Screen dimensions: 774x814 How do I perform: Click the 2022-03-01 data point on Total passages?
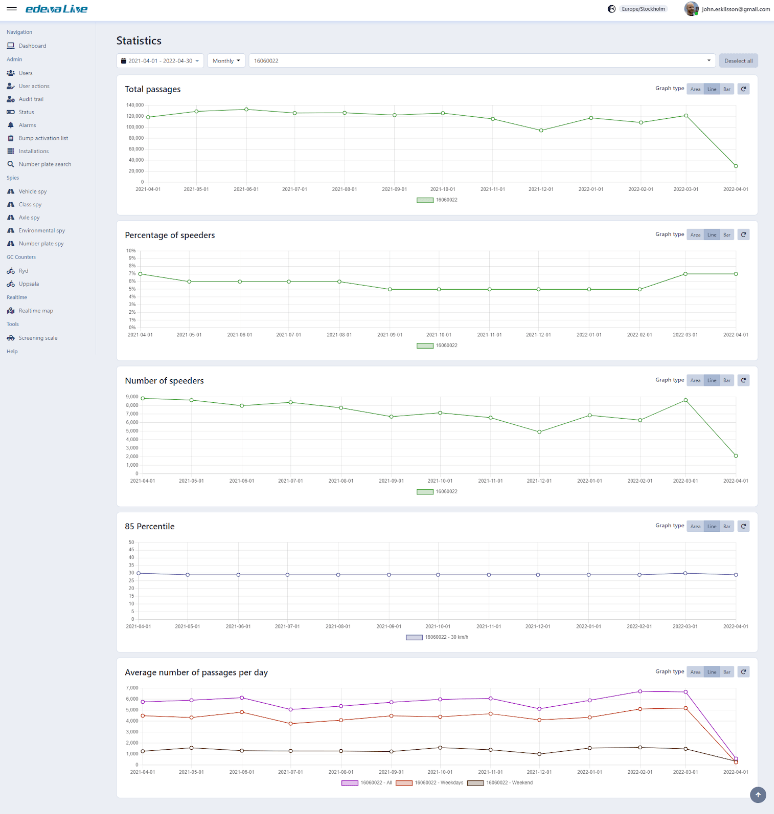point(686,115)
